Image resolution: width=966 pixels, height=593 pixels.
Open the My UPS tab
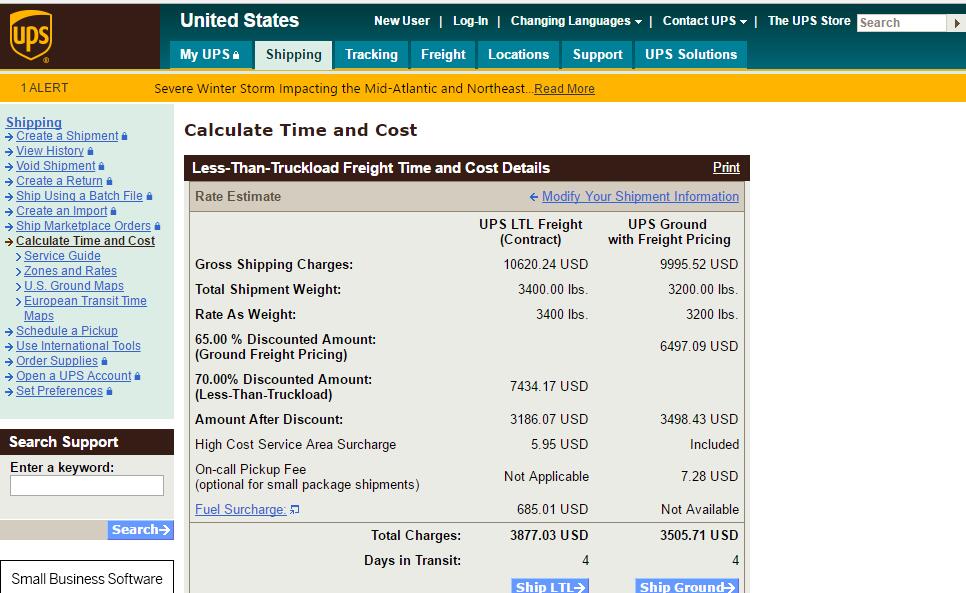point(209,55)
